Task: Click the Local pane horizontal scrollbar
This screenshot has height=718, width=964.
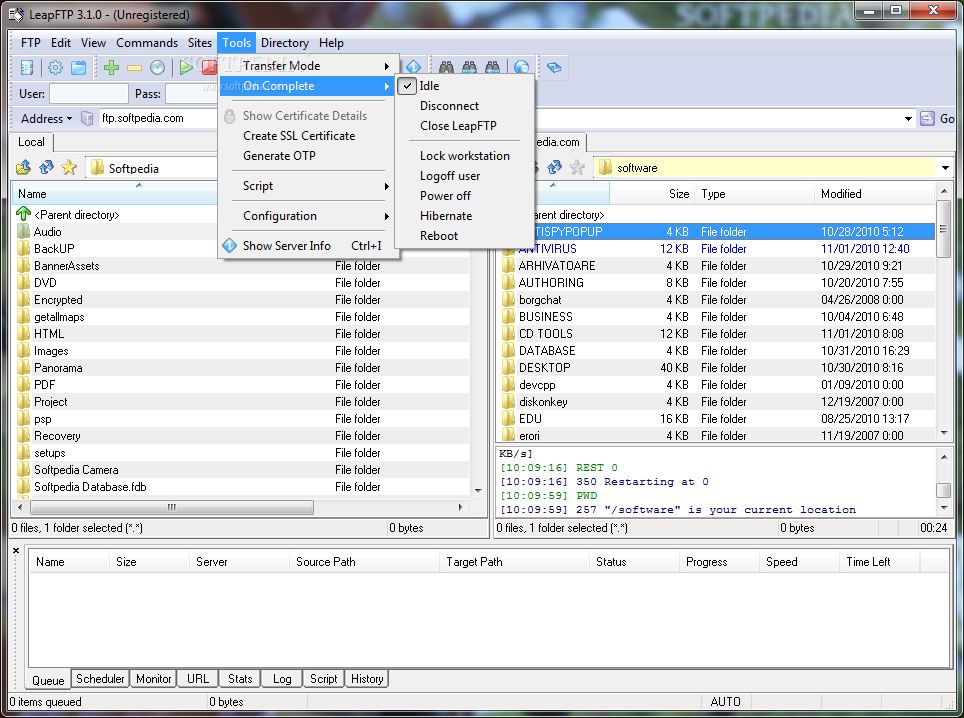Action: pos(172,507)
